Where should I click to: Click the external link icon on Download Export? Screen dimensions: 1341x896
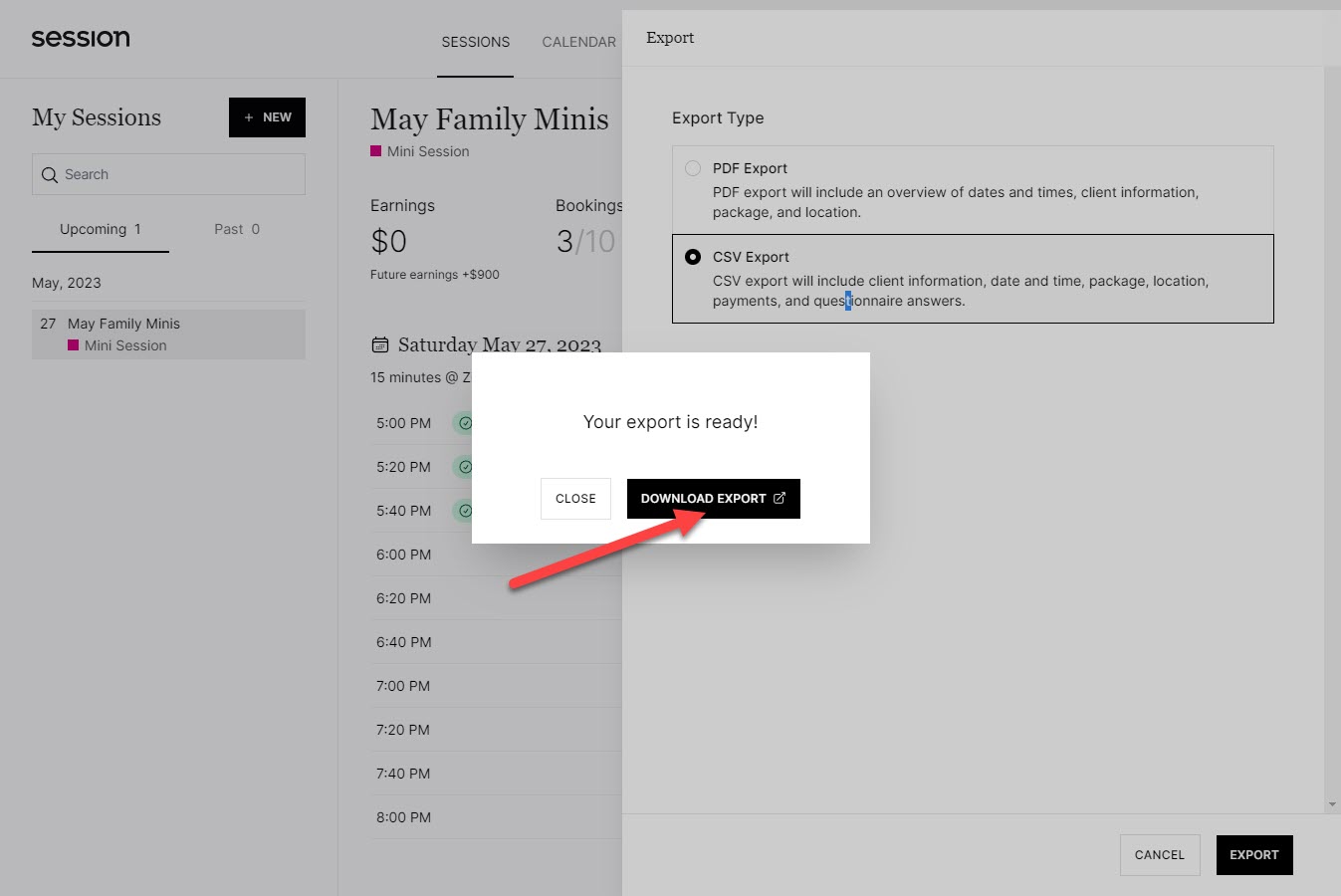tap(780, 498)
